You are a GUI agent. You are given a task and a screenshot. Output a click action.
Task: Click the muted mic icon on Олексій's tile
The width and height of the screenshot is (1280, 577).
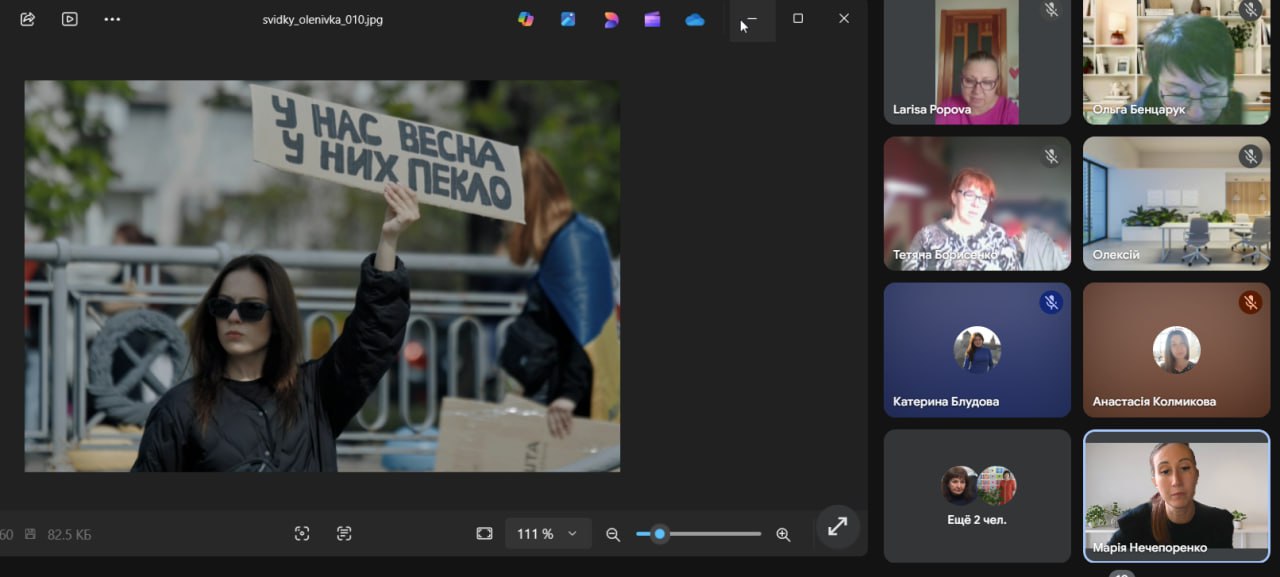(1250, 156)
